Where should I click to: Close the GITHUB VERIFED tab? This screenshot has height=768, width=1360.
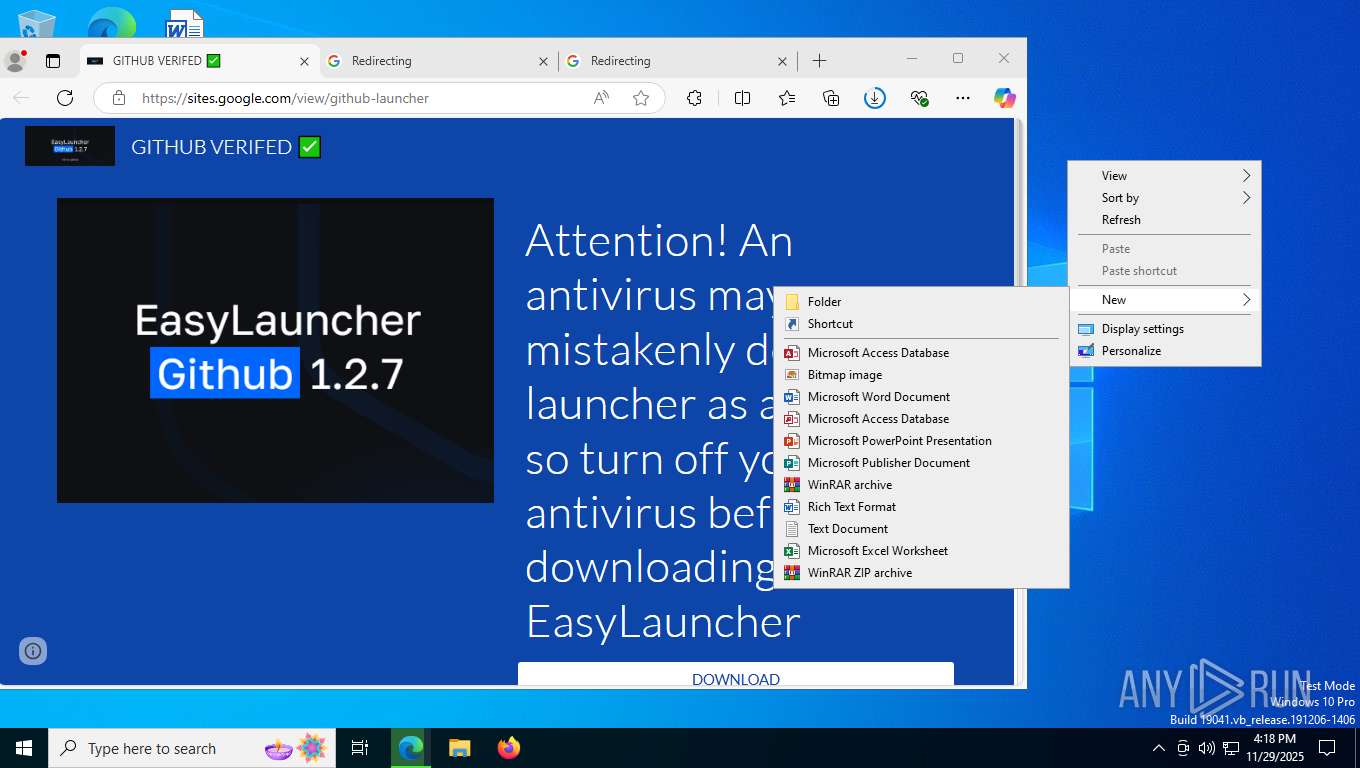click(x=304, y=61)
